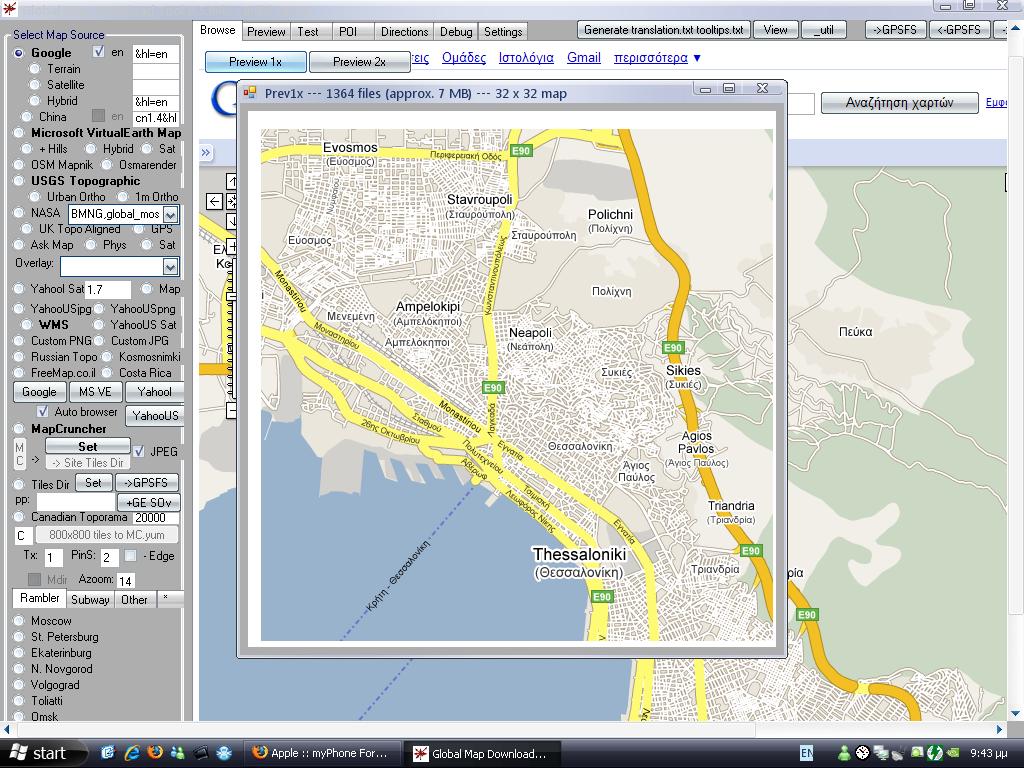The width and height of the screenshot is (1024, 768).
Task: Click the +GE SOv button
Action: pos(149,503)
